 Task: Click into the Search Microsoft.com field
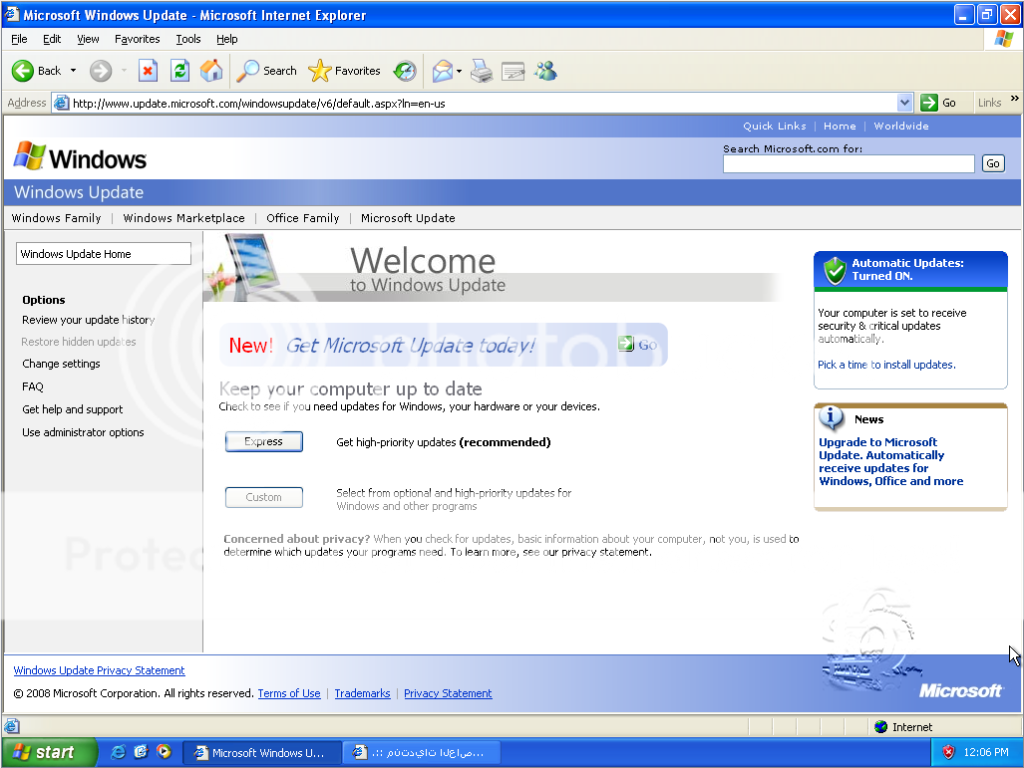[848, 164]
